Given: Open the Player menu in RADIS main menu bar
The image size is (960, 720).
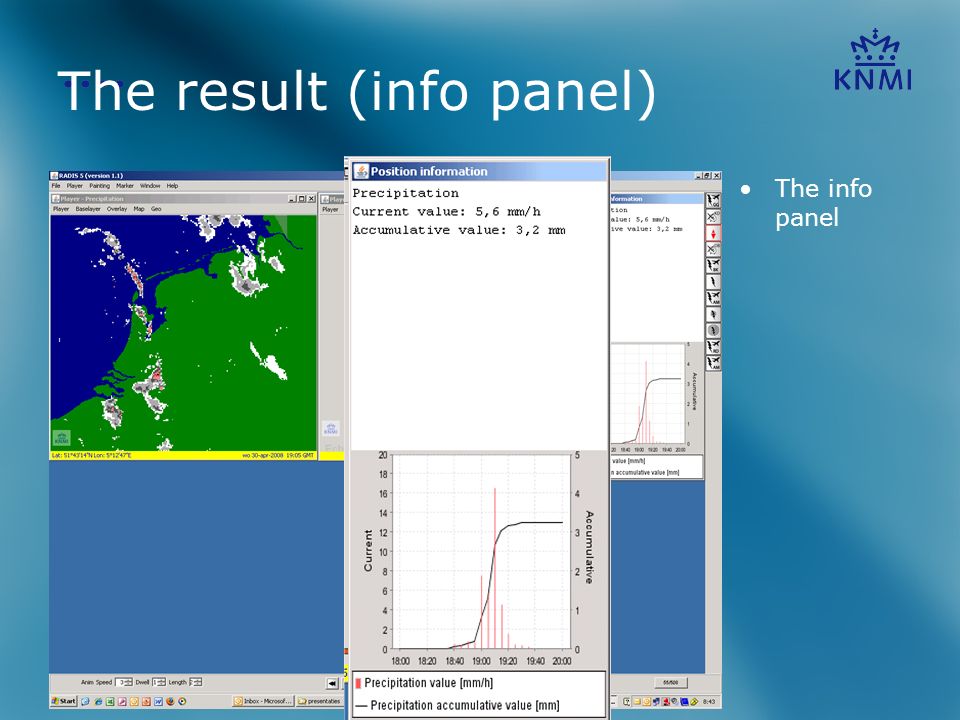Looking at the screenshot, I should coord(75,186).
